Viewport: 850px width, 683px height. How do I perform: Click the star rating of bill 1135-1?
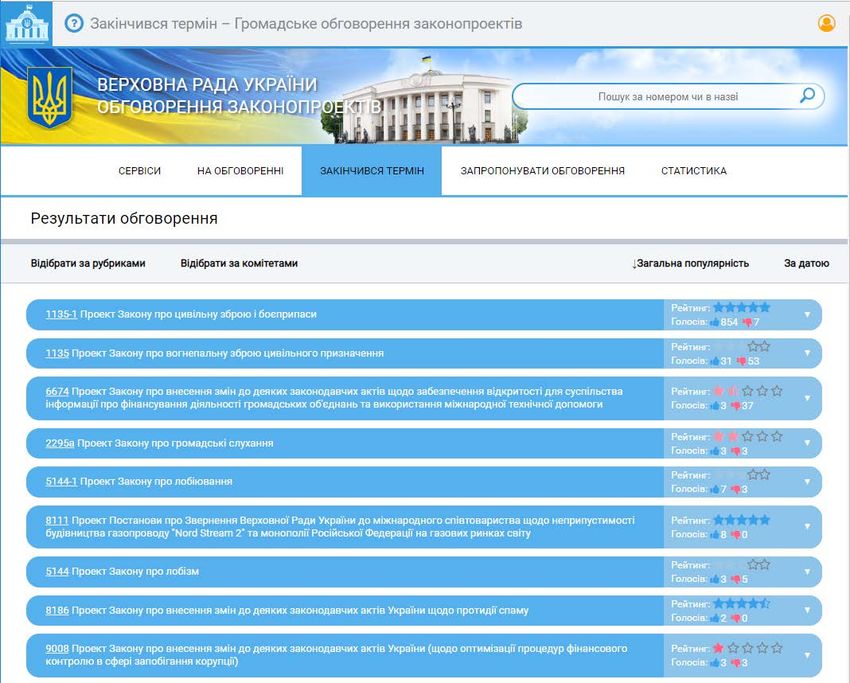(742, 307)
